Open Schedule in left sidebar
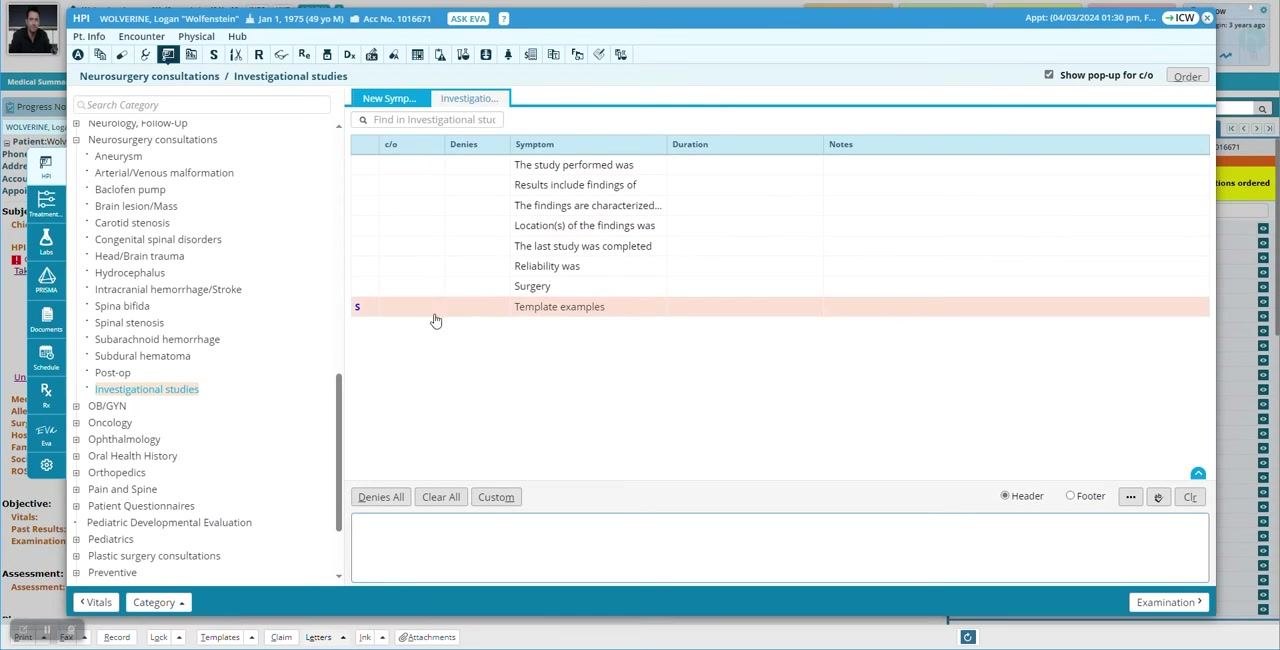This screenshot has height=650, width=1280. [x=46, y=356]
